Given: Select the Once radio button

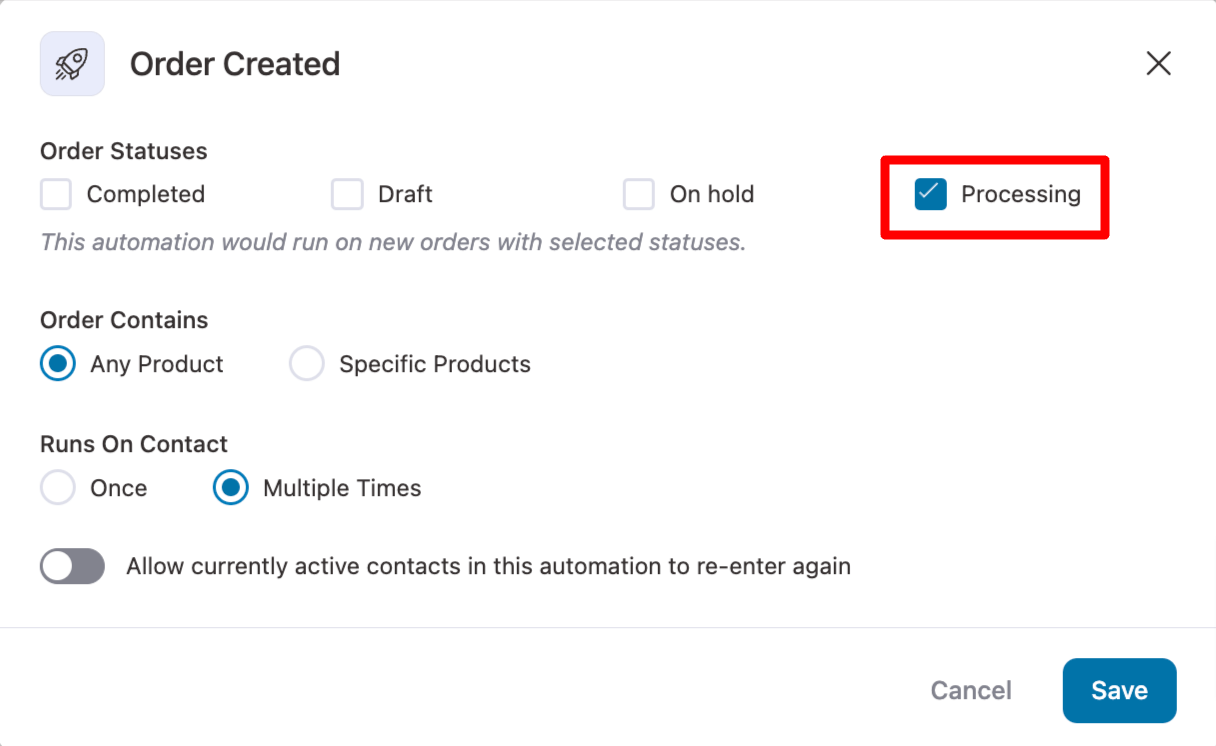Looking at the screenshot, I should [58, 488].
